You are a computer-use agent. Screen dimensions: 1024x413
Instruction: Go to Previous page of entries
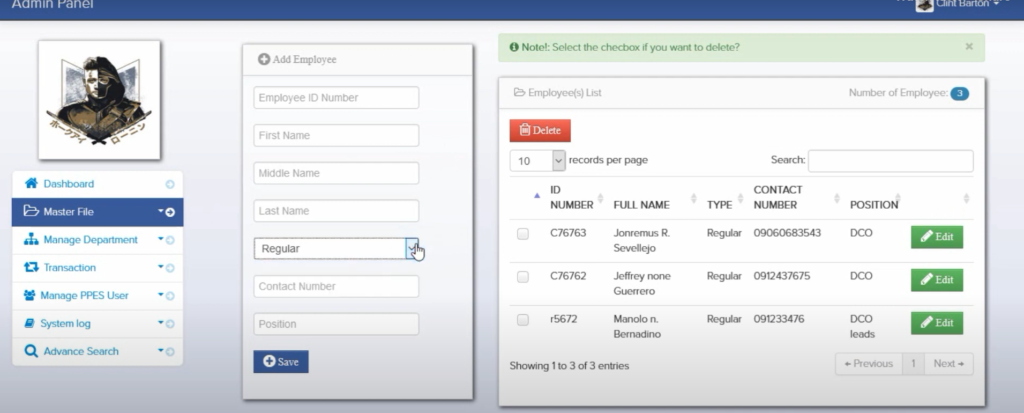tap(869, 364)
